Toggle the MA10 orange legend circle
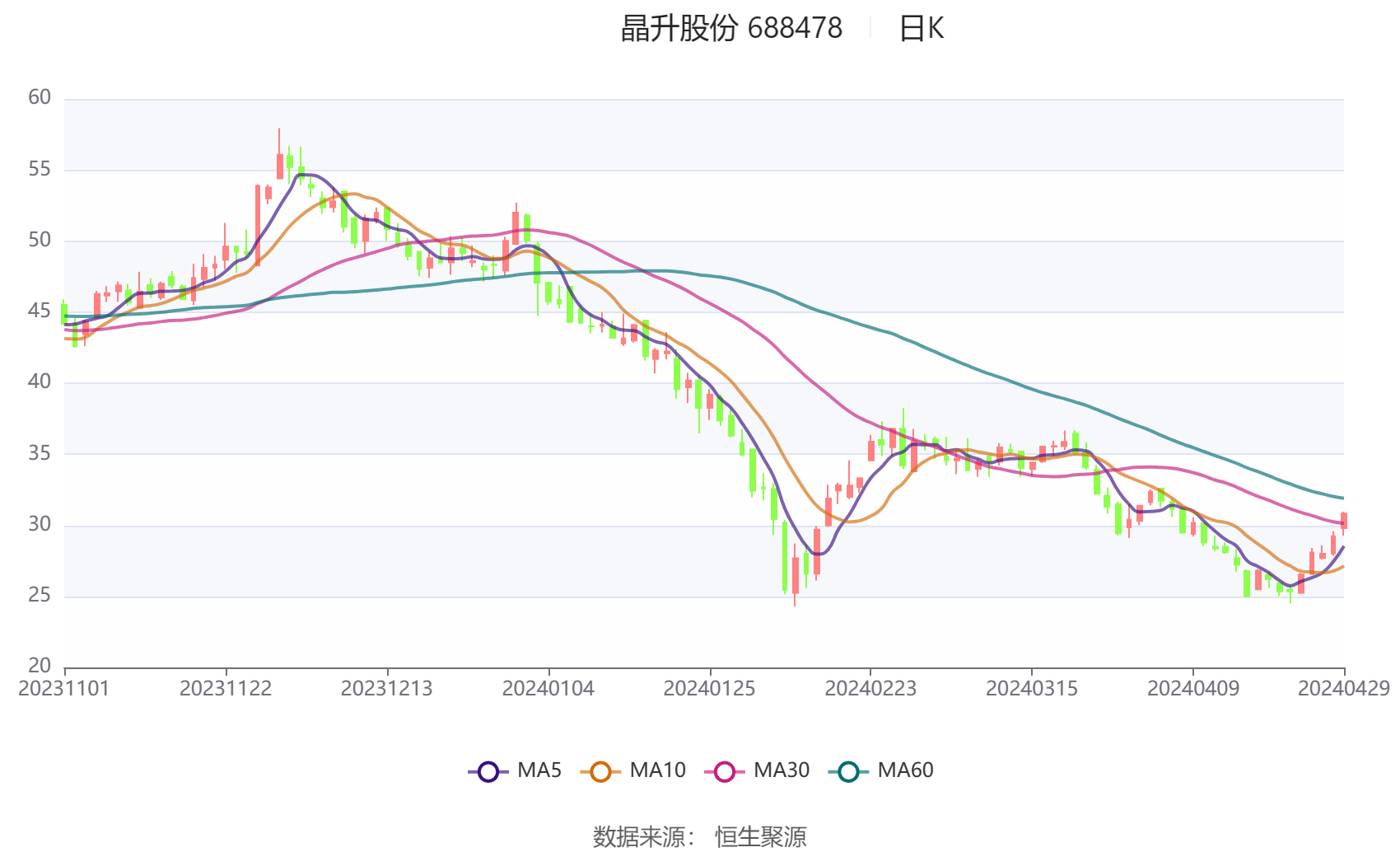The image size is (1400, 852). (x=600, y=772)
